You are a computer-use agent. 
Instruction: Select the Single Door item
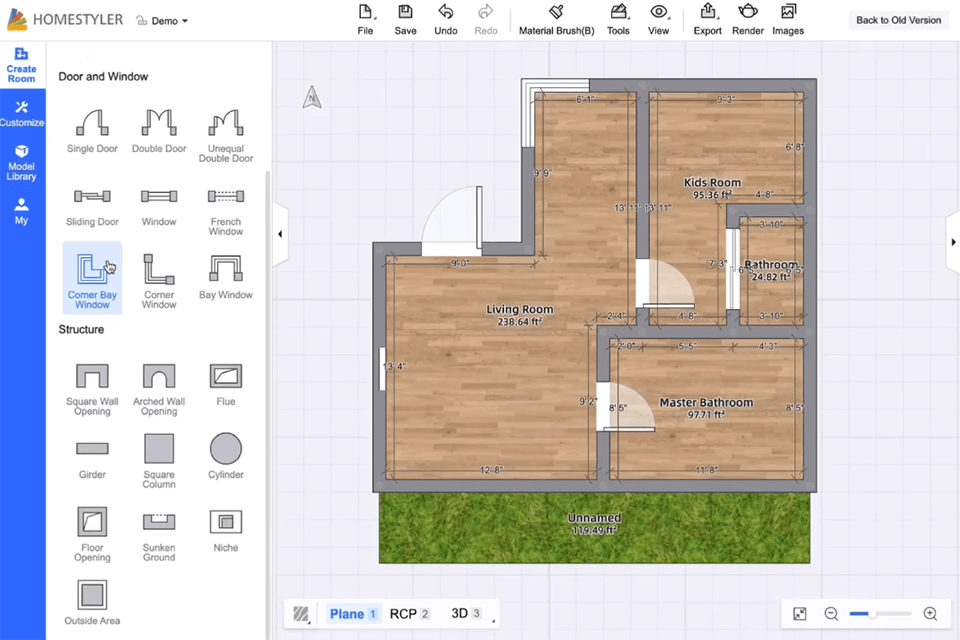pos(92,130)
